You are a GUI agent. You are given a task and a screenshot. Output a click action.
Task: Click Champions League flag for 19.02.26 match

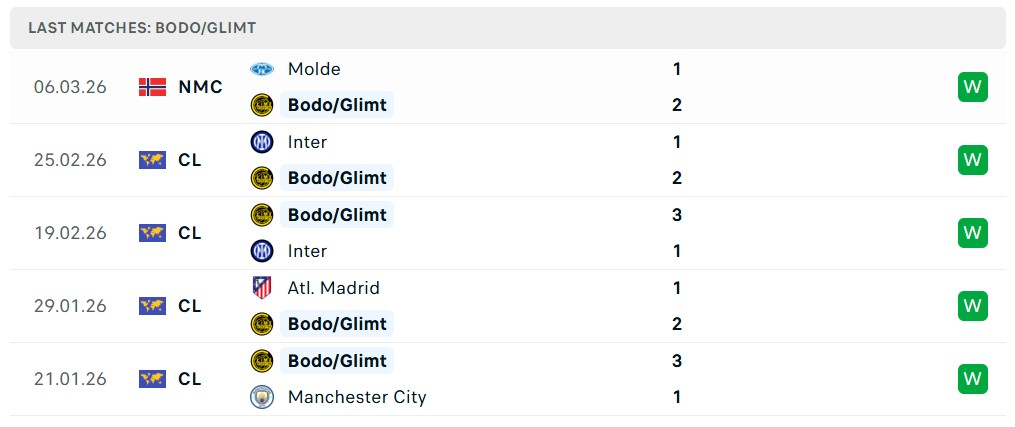pos(152,233)
